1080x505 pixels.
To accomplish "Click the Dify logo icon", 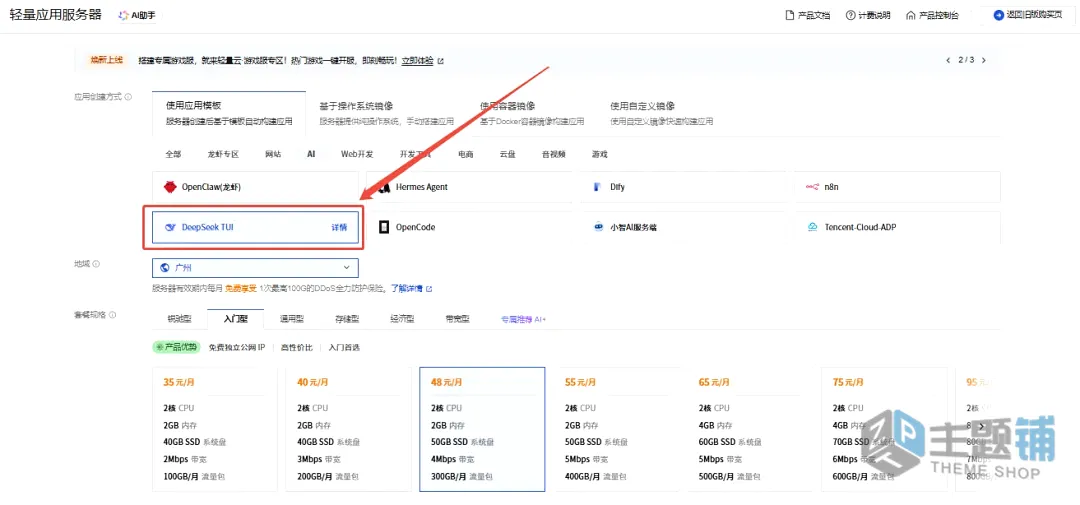I will [x=598, y=187].
